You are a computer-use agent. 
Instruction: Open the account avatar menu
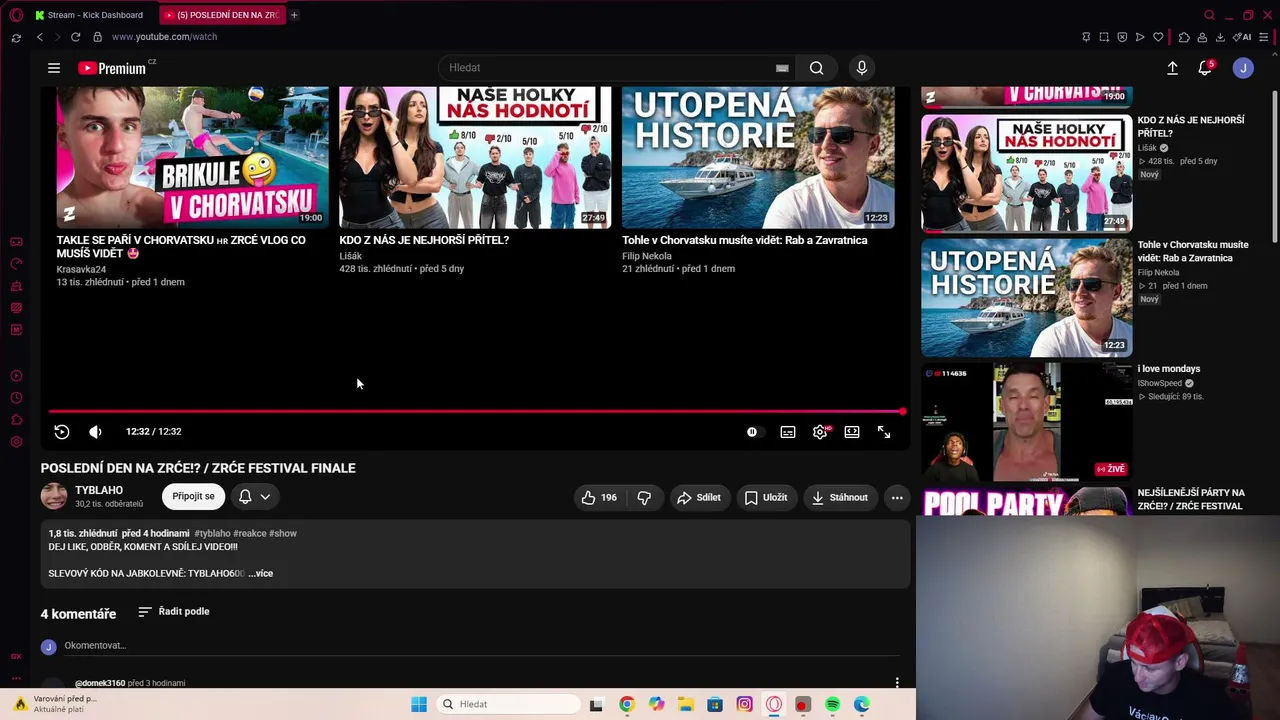click(1243, 68)
